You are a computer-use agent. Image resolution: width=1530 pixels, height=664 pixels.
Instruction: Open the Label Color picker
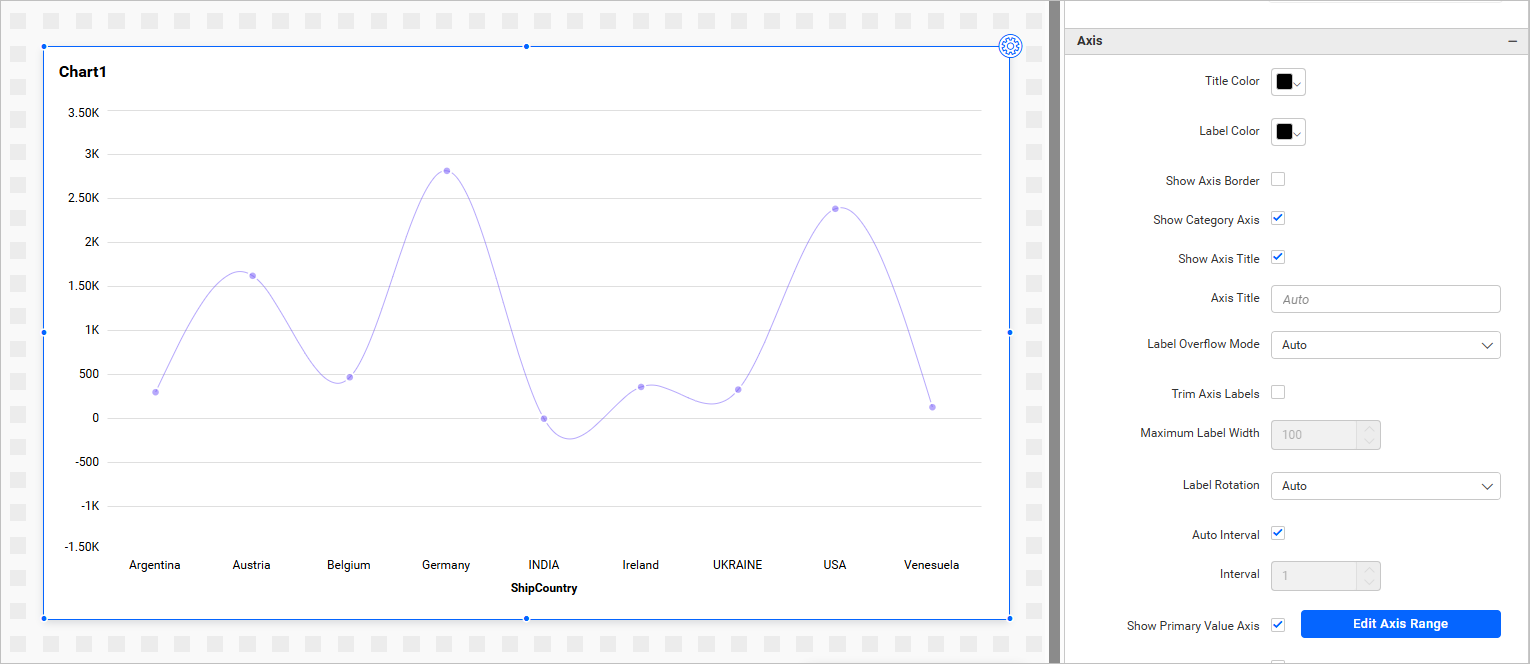coord(1288,132)
